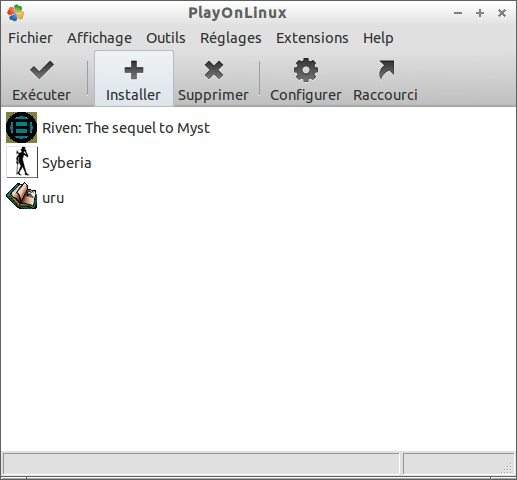Open the Outils menu

click(166, 38)
